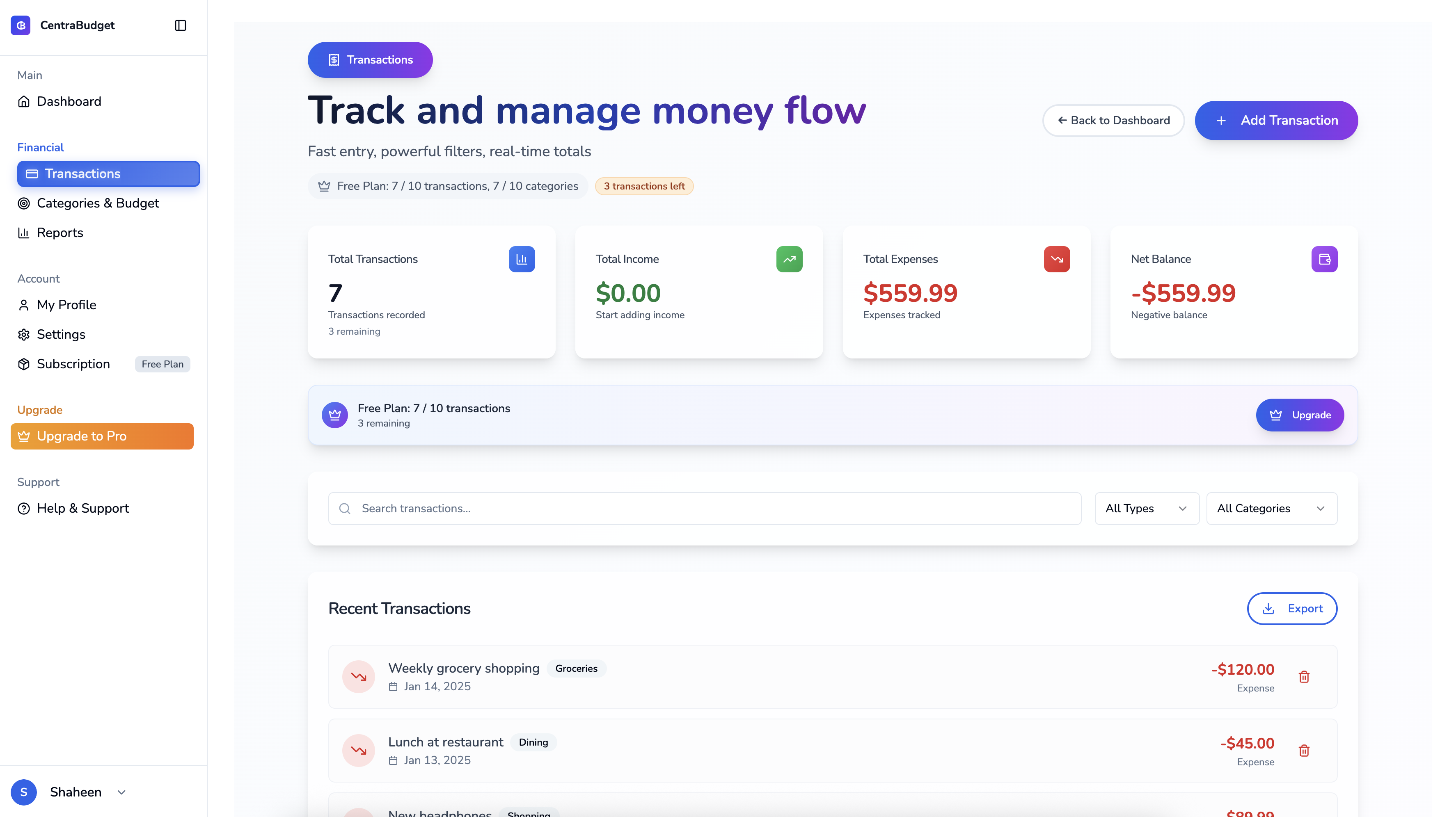Click the crown icon on Upgrade to Pro
1456x817 pixels.
24,436
